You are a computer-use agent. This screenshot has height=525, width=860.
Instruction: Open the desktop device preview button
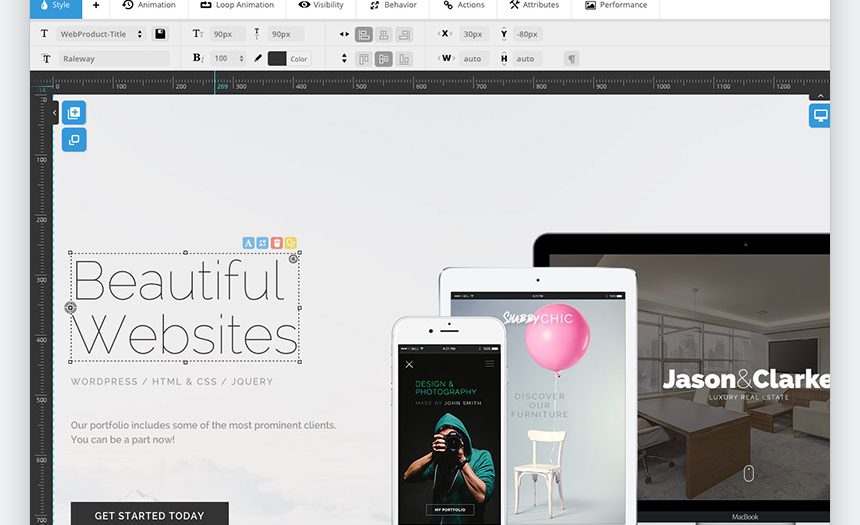pyautogui.click(x=820, y=116)
